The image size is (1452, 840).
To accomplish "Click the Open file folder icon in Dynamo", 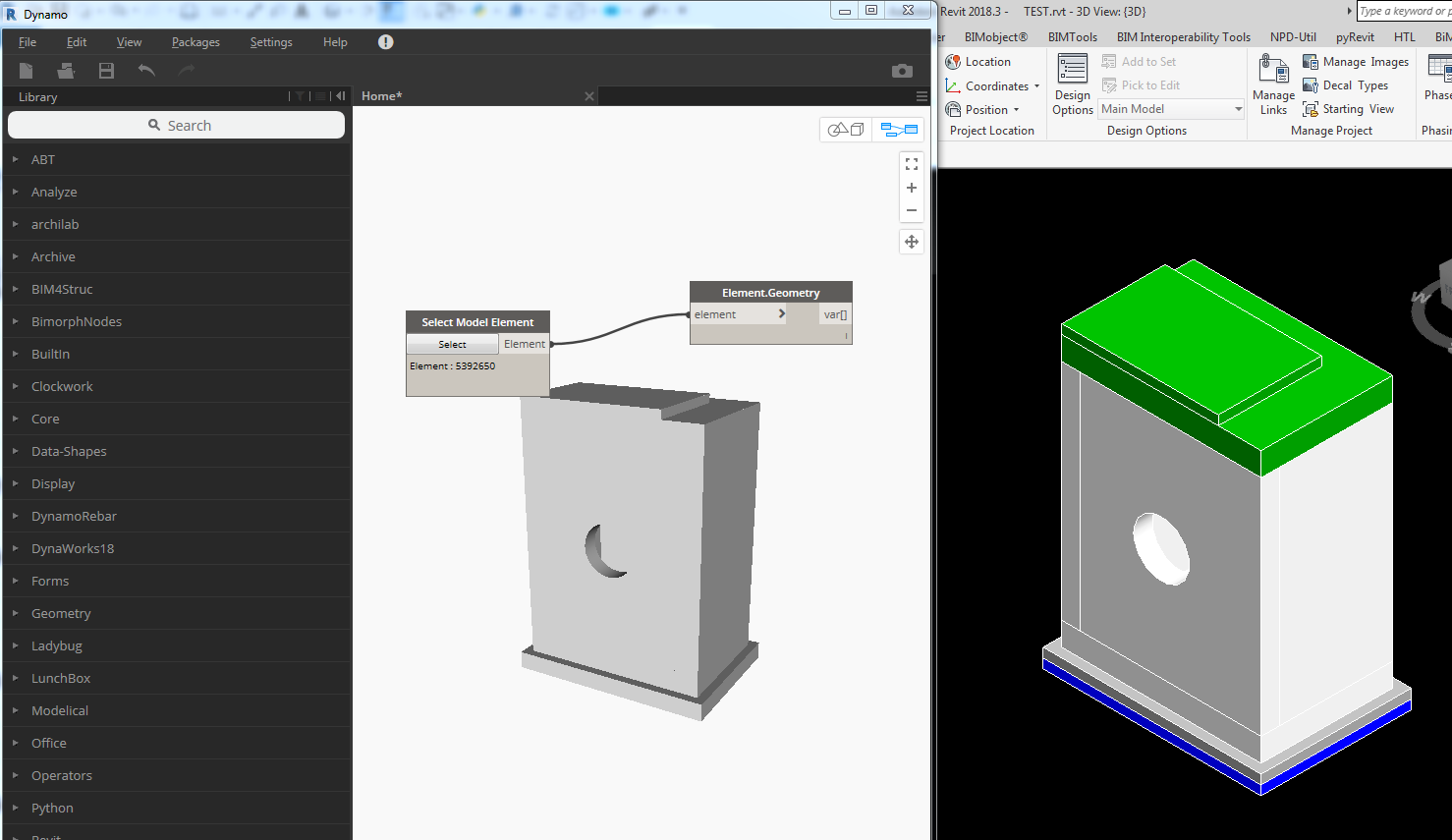I will (x=66, y=71).
